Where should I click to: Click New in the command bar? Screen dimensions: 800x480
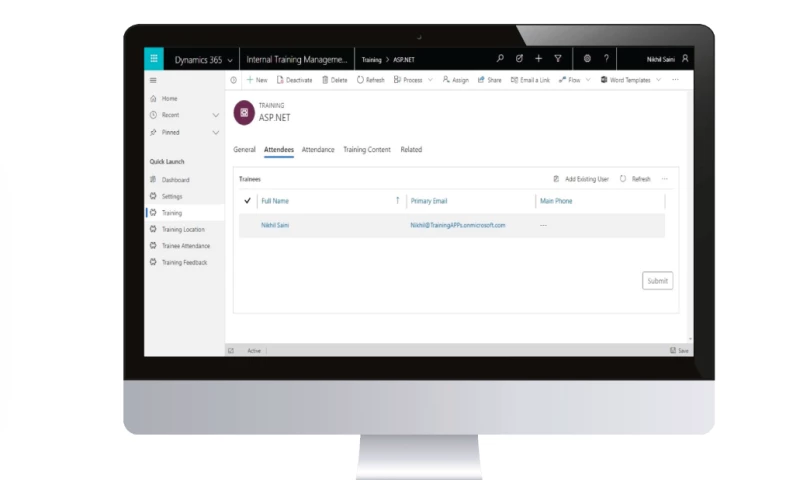257,80
